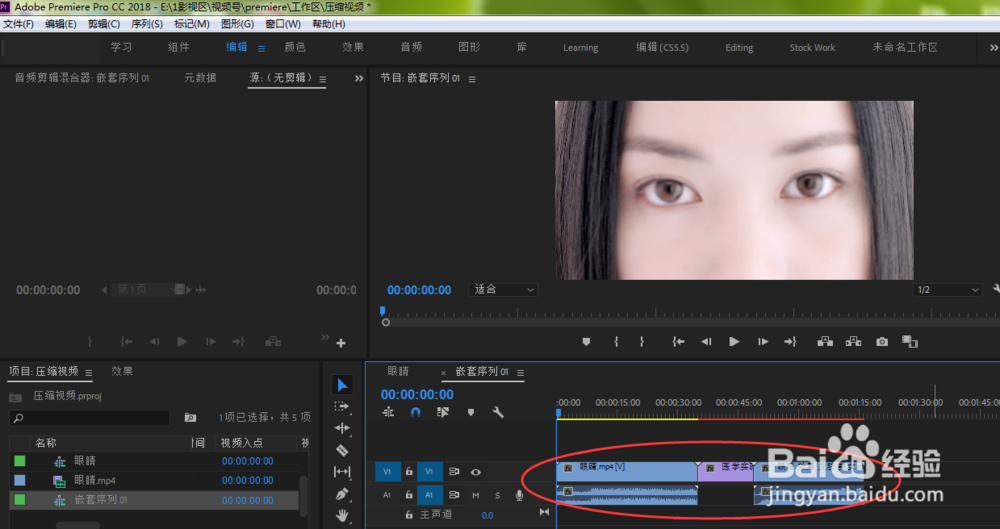1000x529 pixels.
Task: Click the Extract button in Program monitor
Action: pos(853,342)
